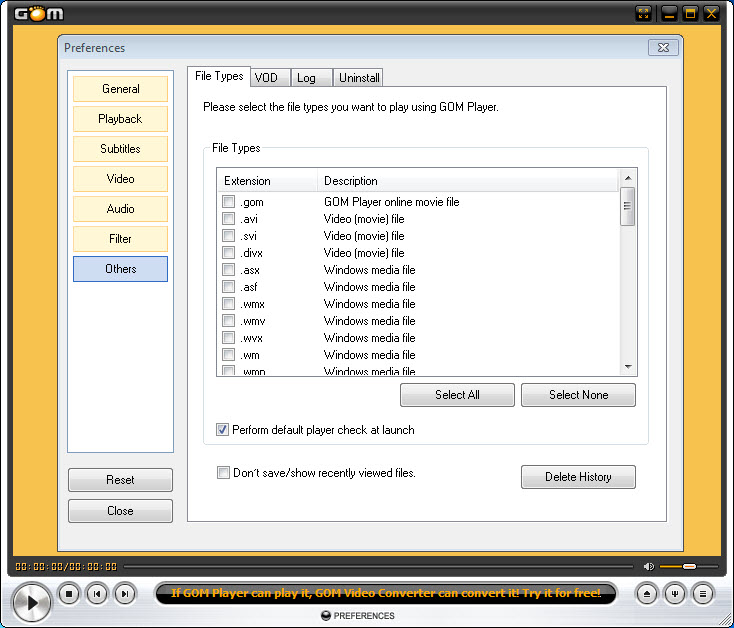
Task: Check the .wm extension checkbox
Action: (x=228, y=355)
